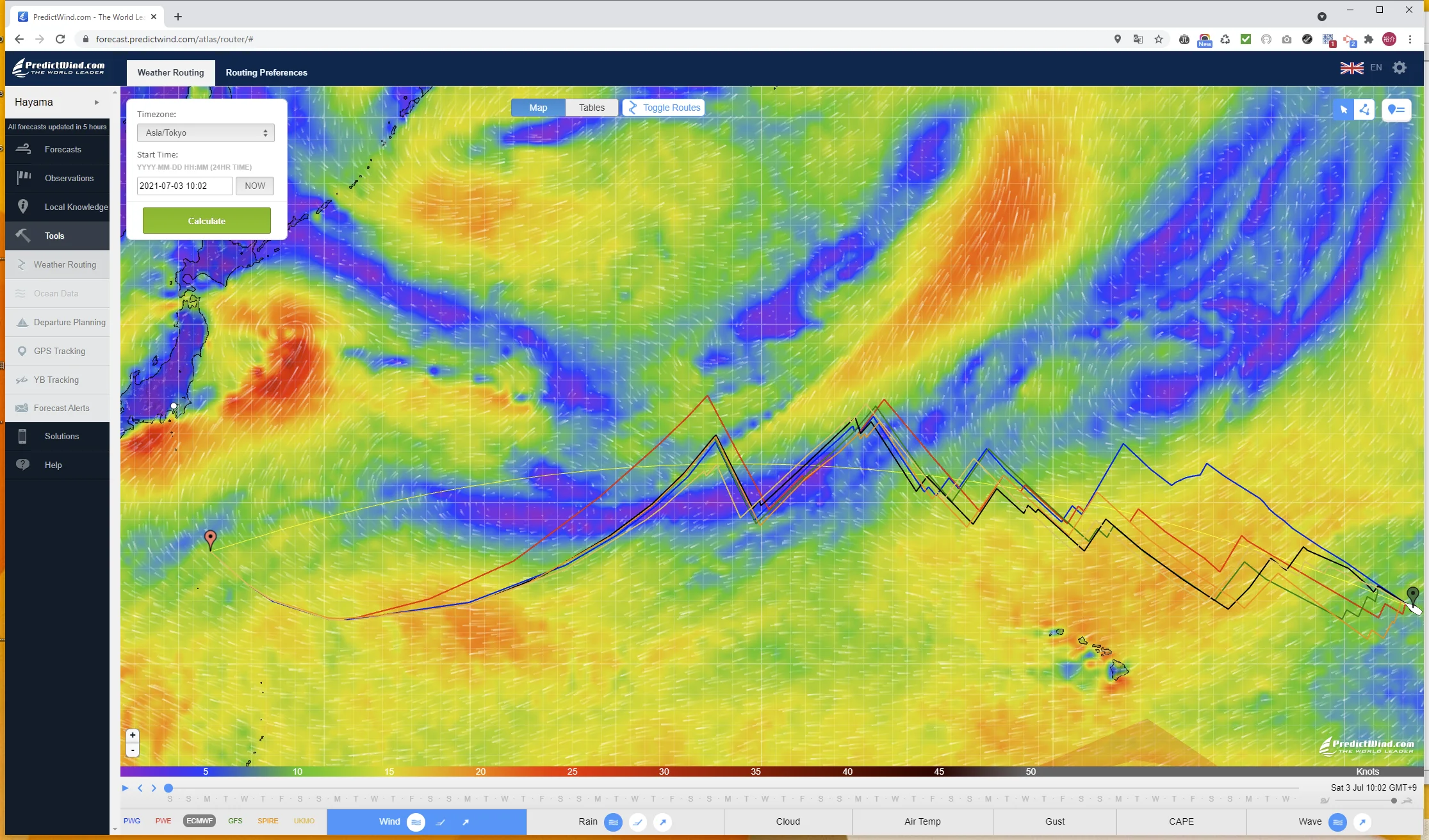
Task: Toggle Routes visibility on the map
Action: point(664,108)
